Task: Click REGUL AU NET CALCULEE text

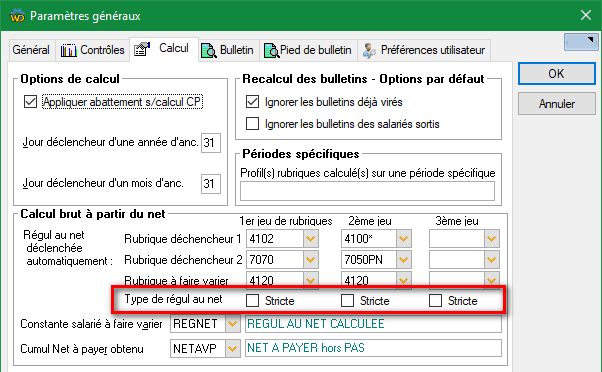Action: click(316, 324)
